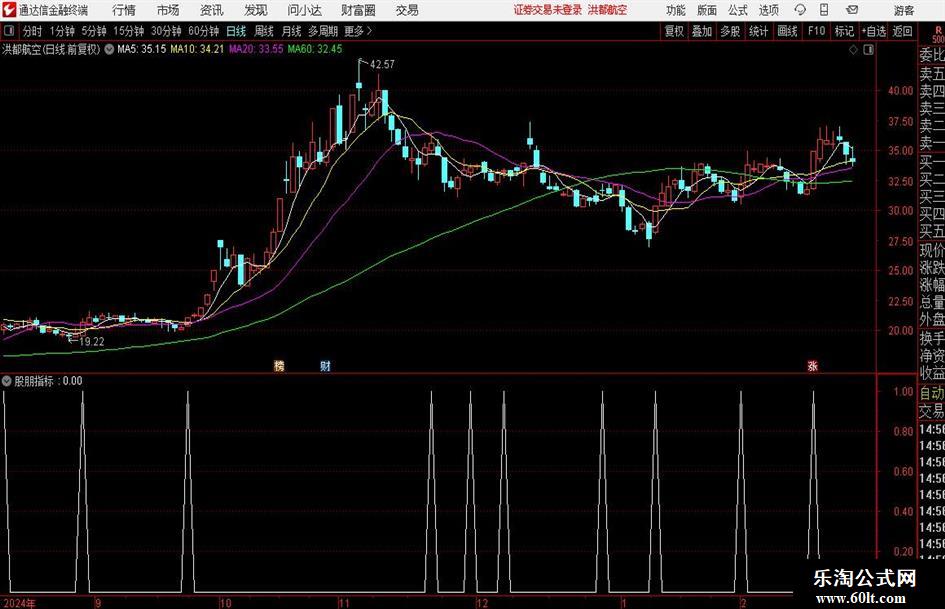Switch to 月线 monthly period

[292, 31]
